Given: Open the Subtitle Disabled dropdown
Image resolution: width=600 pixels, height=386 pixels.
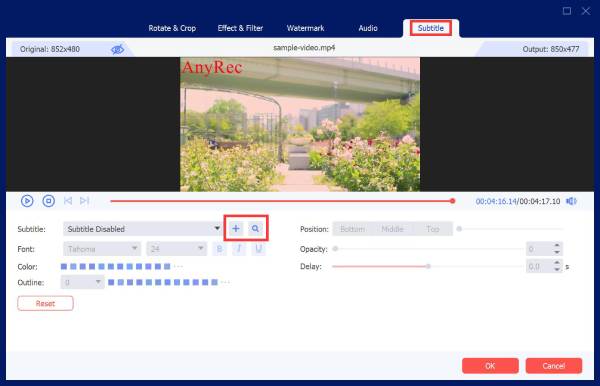Looking at the screenshot, I should (x=142, y=229).
